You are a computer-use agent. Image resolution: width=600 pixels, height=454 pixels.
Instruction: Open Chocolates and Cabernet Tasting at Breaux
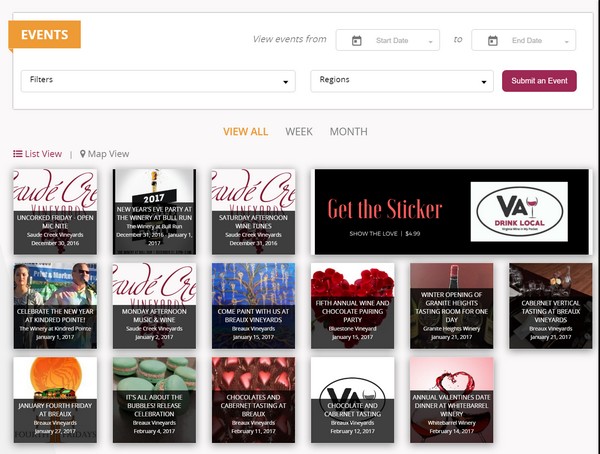click(x=253, y=400)
